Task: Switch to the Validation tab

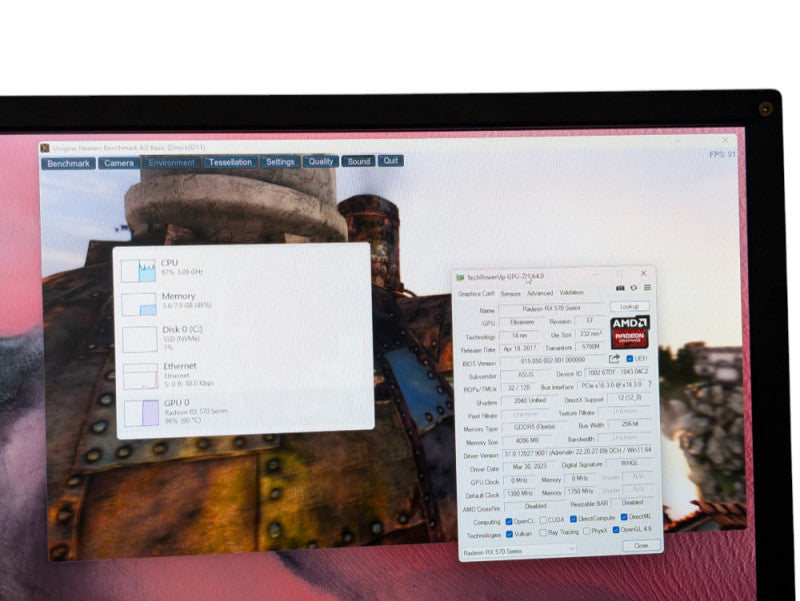Action: [571, 292]
